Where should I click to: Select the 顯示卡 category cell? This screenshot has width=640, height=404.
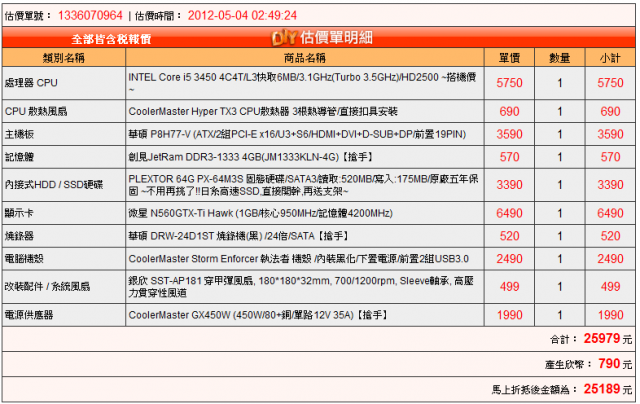pos(64,213)
